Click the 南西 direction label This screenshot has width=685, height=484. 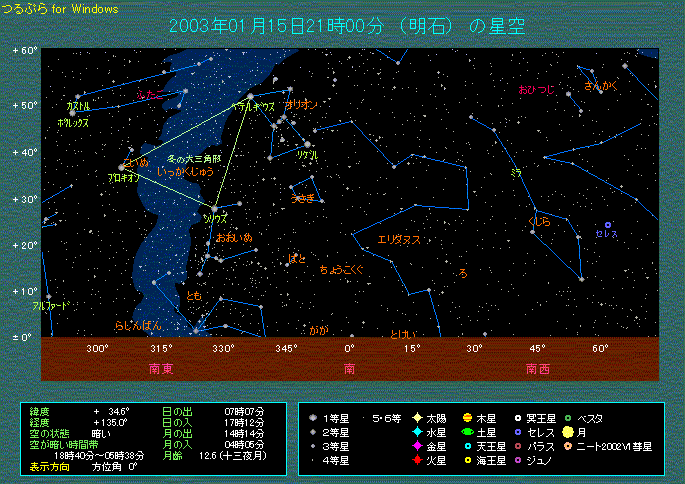click(x=538, y=369)
